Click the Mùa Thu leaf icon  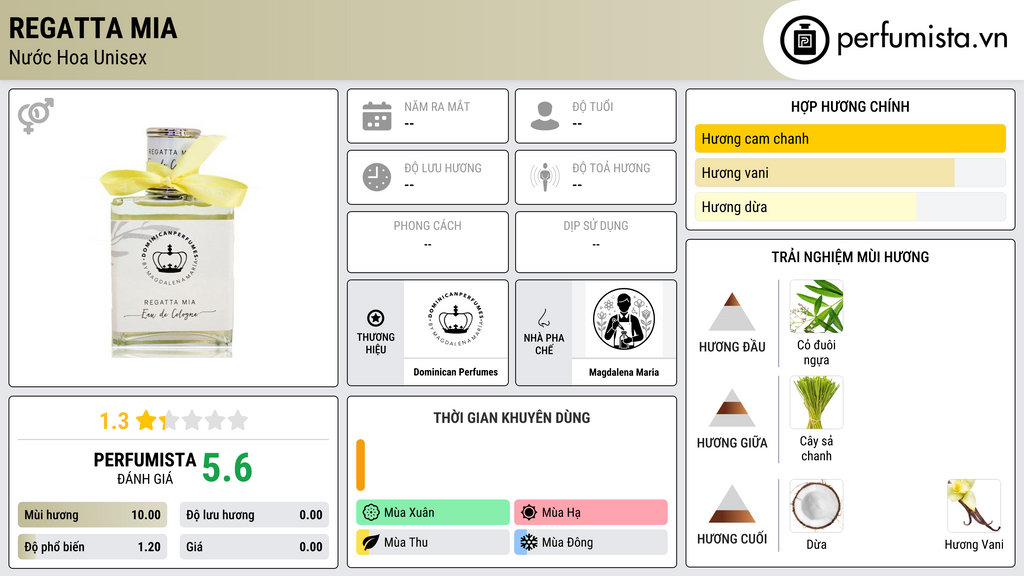371,542
